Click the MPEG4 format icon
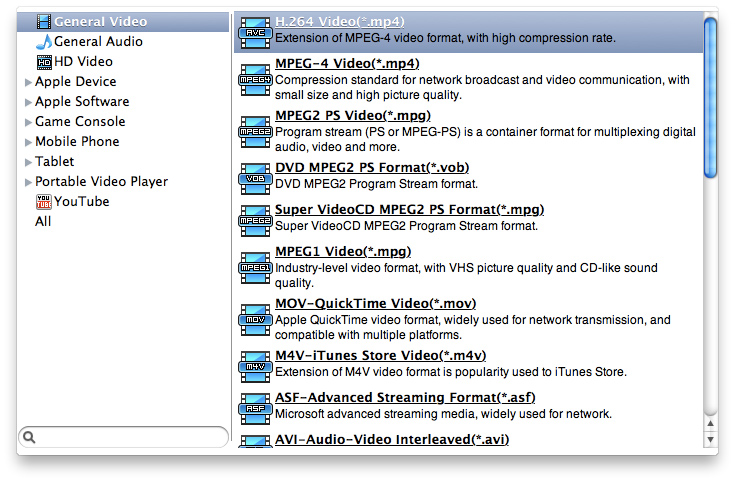 (x=255, y=78)
